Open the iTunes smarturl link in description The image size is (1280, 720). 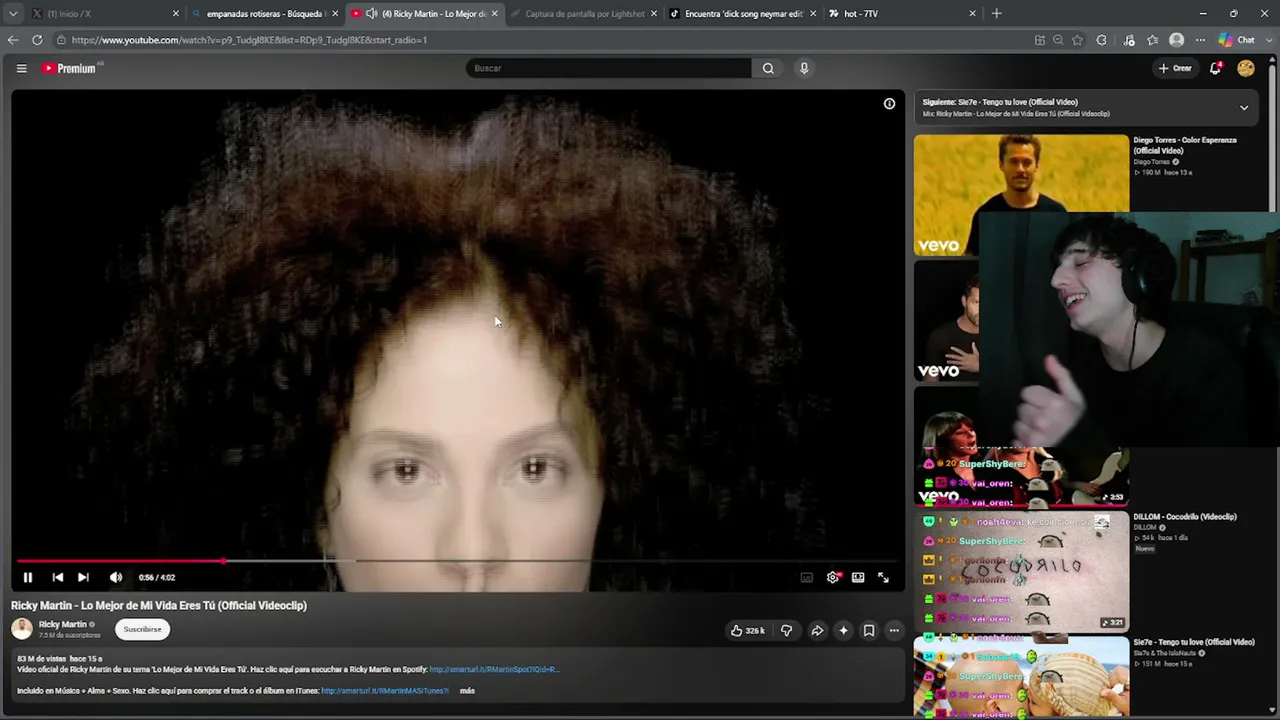pos(385,691)
